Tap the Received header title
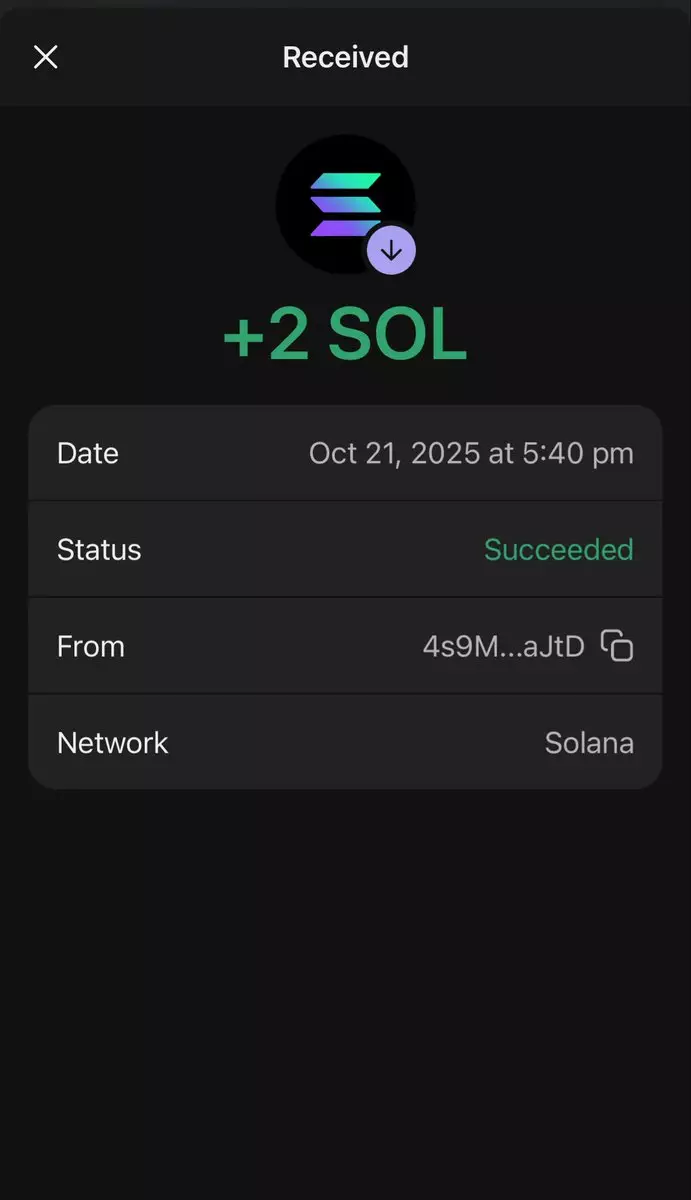 point(345,57)
